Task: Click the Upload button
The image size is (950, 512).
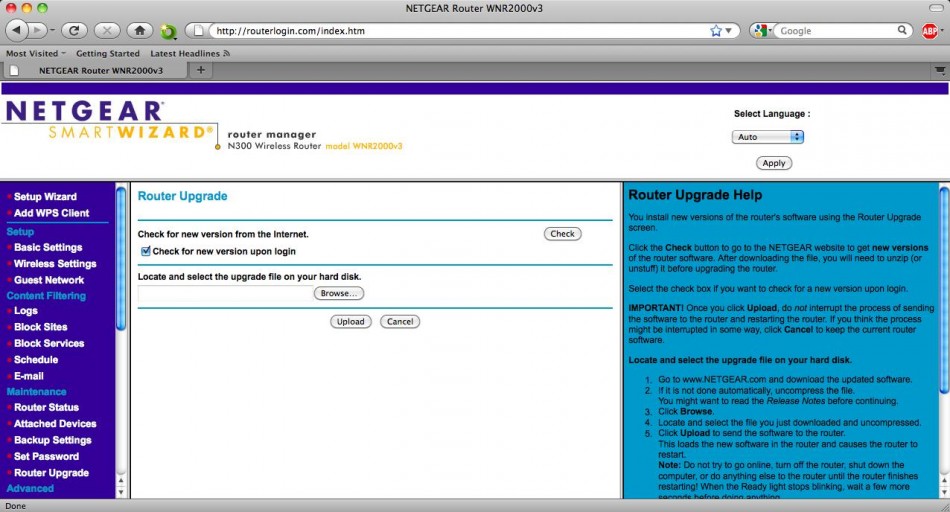Action: (350, 322)
